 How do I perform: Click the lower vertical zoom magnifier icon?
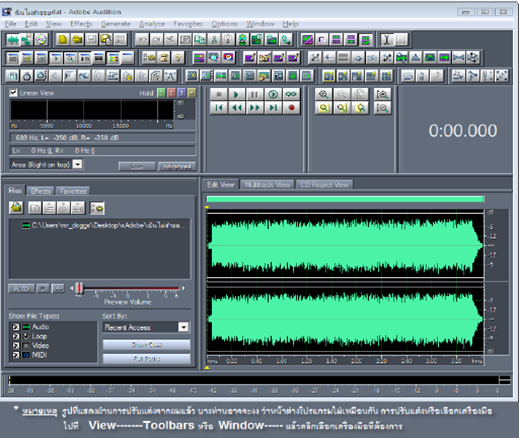[382, 108]
